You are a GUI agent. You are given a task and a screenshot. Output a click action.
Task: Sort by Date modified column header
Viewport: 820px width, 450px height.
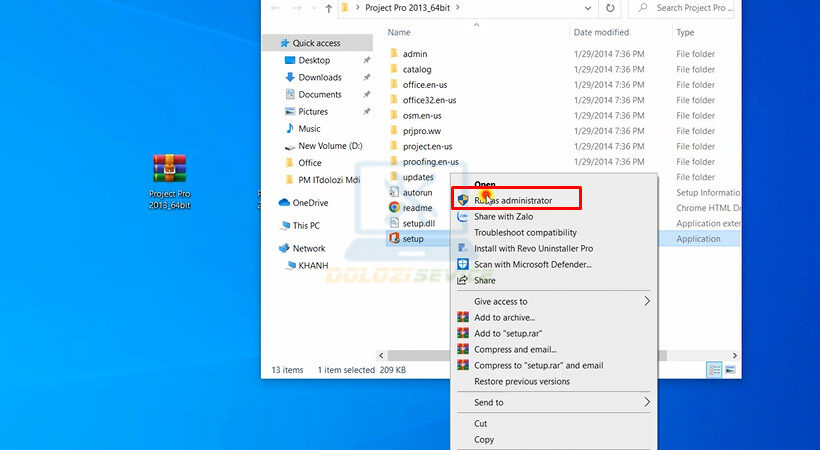601,32
